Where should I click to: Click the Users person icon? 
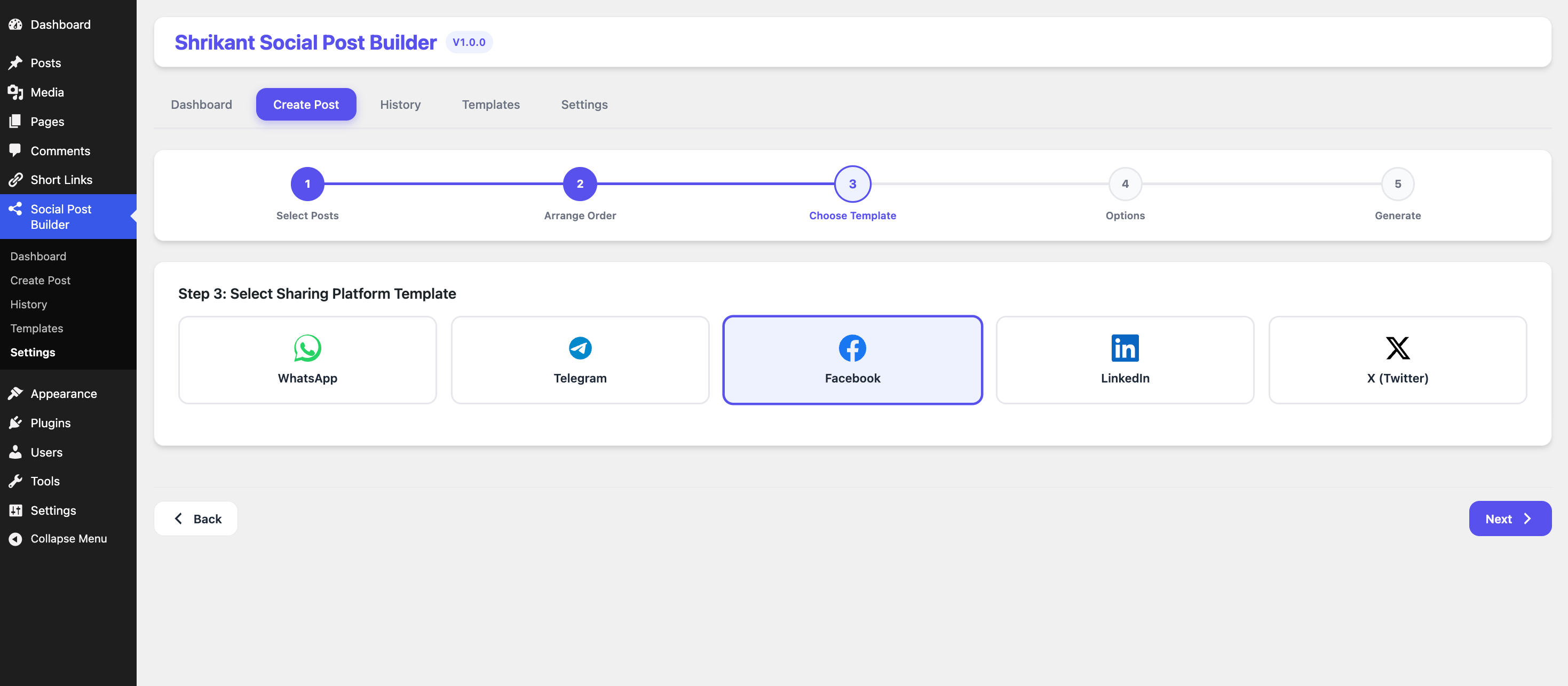pos(15,452)
